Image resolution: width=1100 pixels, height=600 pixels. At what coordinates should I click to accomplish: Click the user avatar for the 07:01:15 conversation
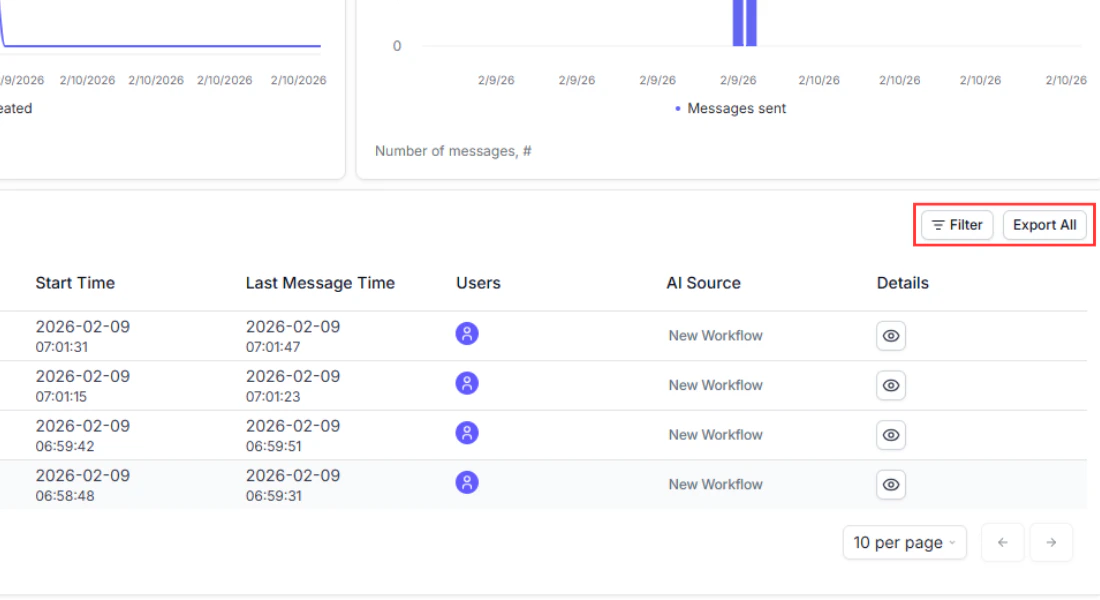467,384
